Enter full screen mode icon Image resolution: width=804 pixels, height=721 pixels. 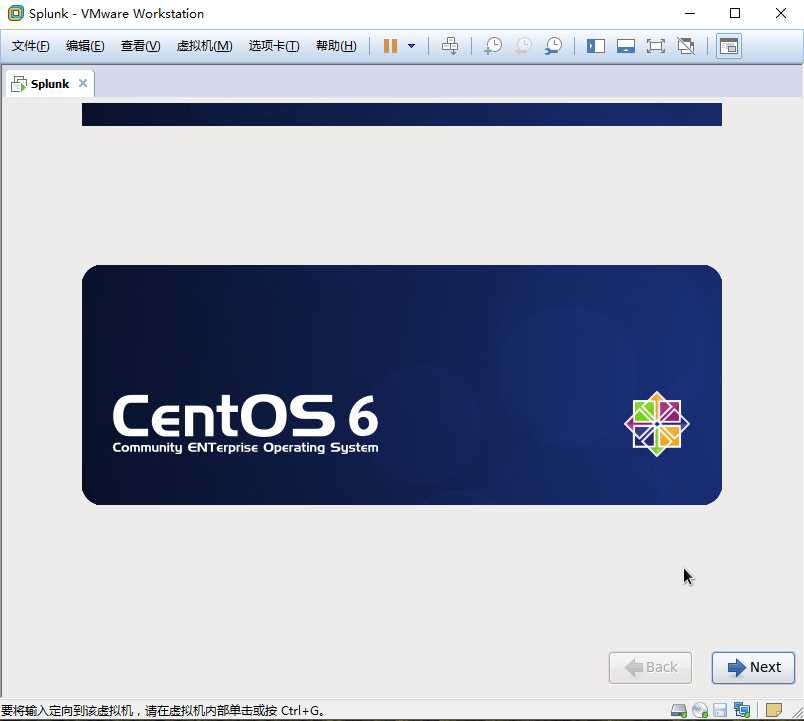655,46
